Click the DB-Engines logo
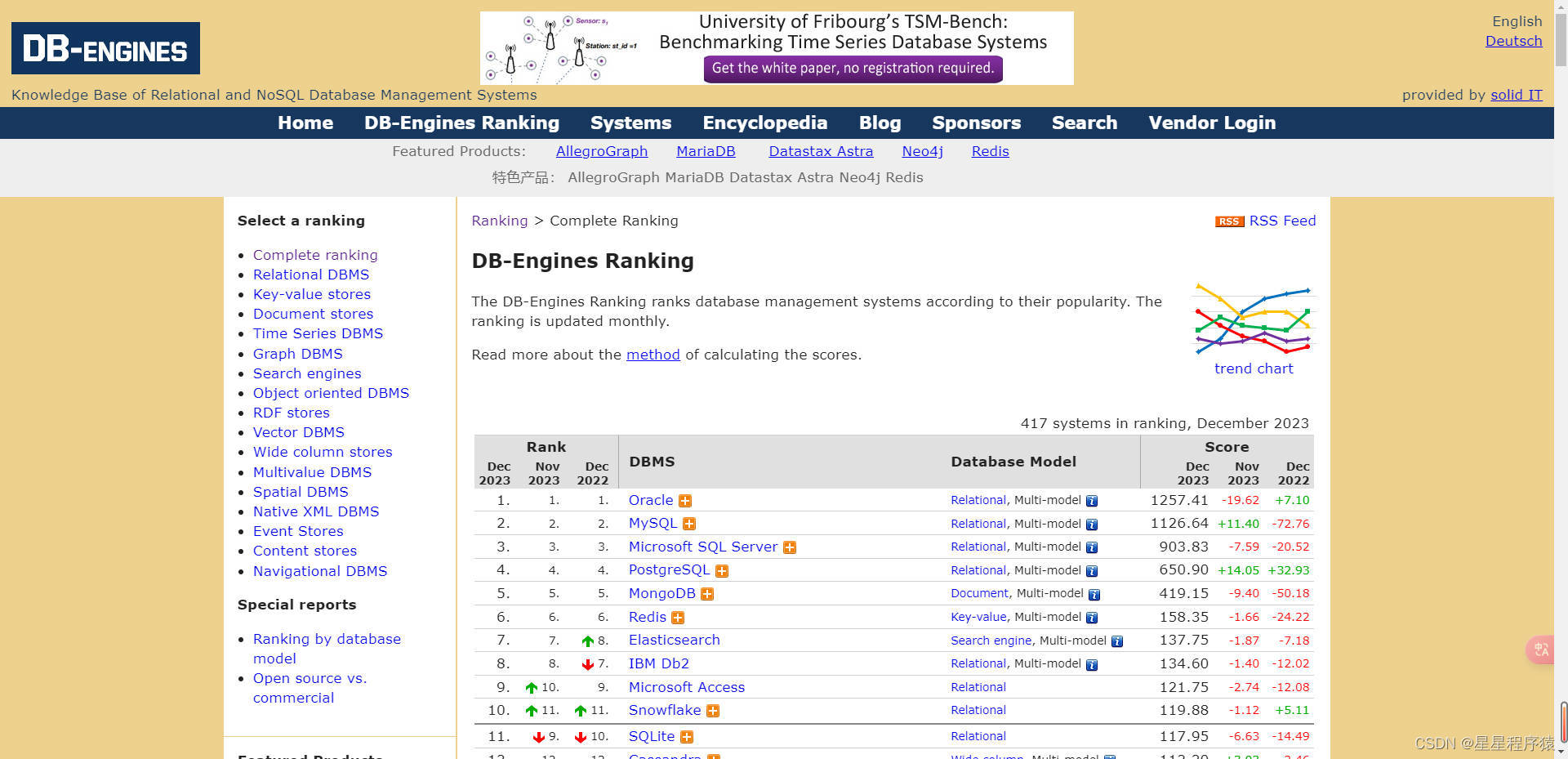This screenshot has height=759, width=1568. coord(105,48)
